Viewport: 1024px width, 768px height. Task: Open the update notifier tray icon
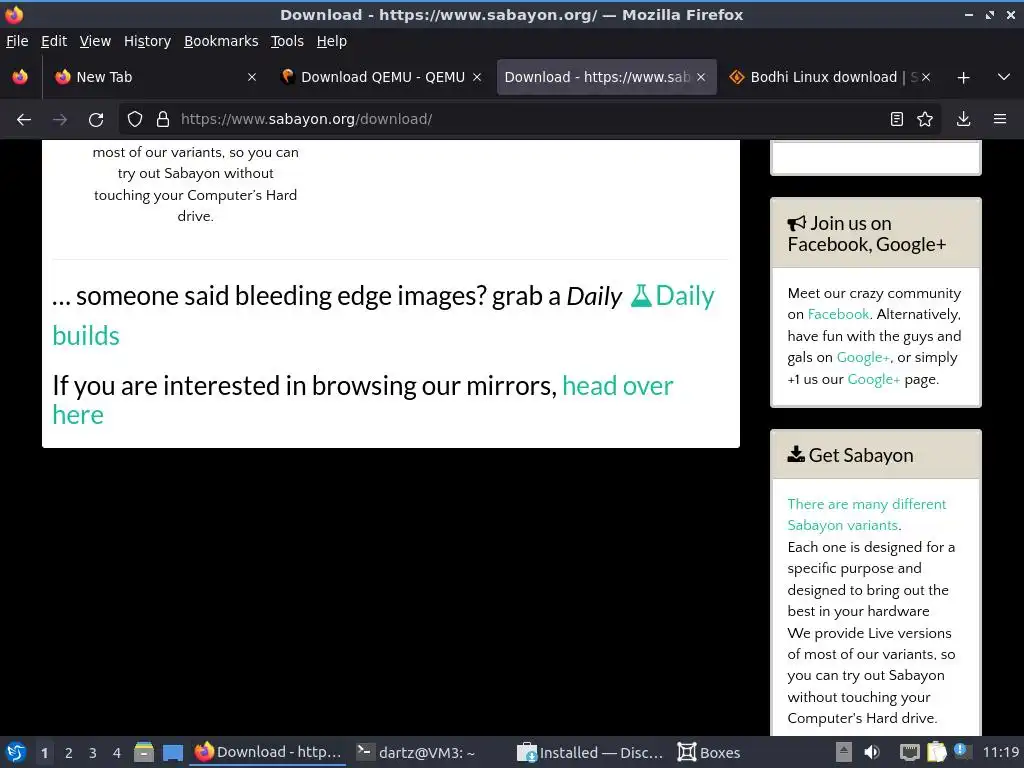click(x=961, y=751)
